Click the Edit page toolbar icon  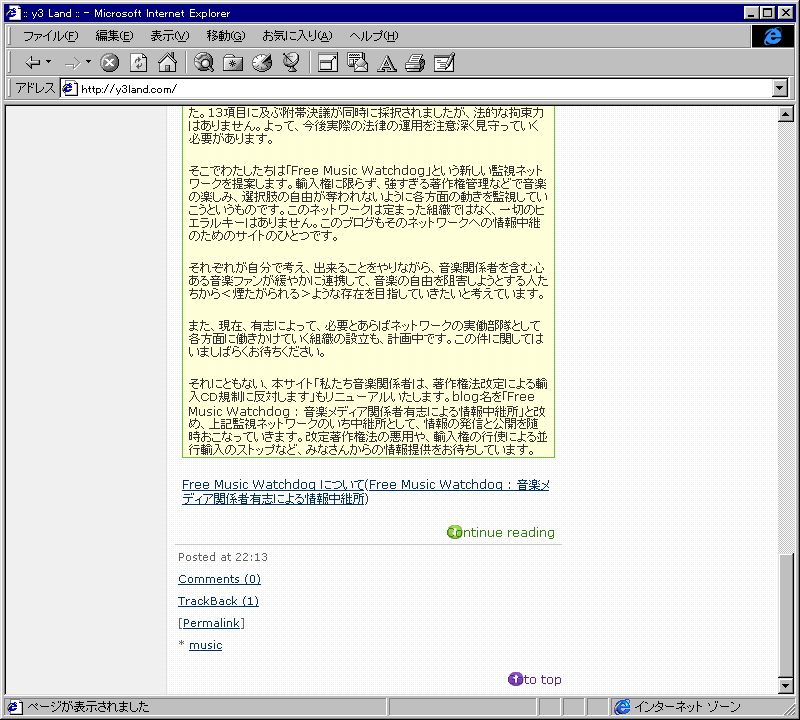click(x=444, y=63)
